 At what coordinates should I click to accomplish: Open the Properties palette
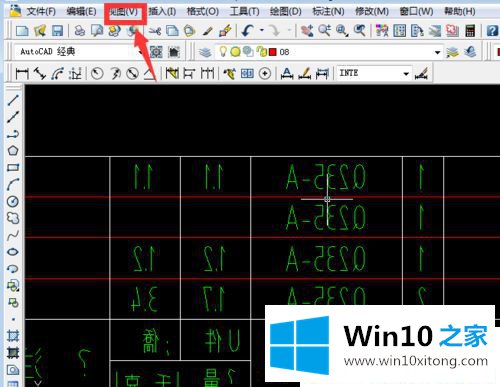coord(382,31)
